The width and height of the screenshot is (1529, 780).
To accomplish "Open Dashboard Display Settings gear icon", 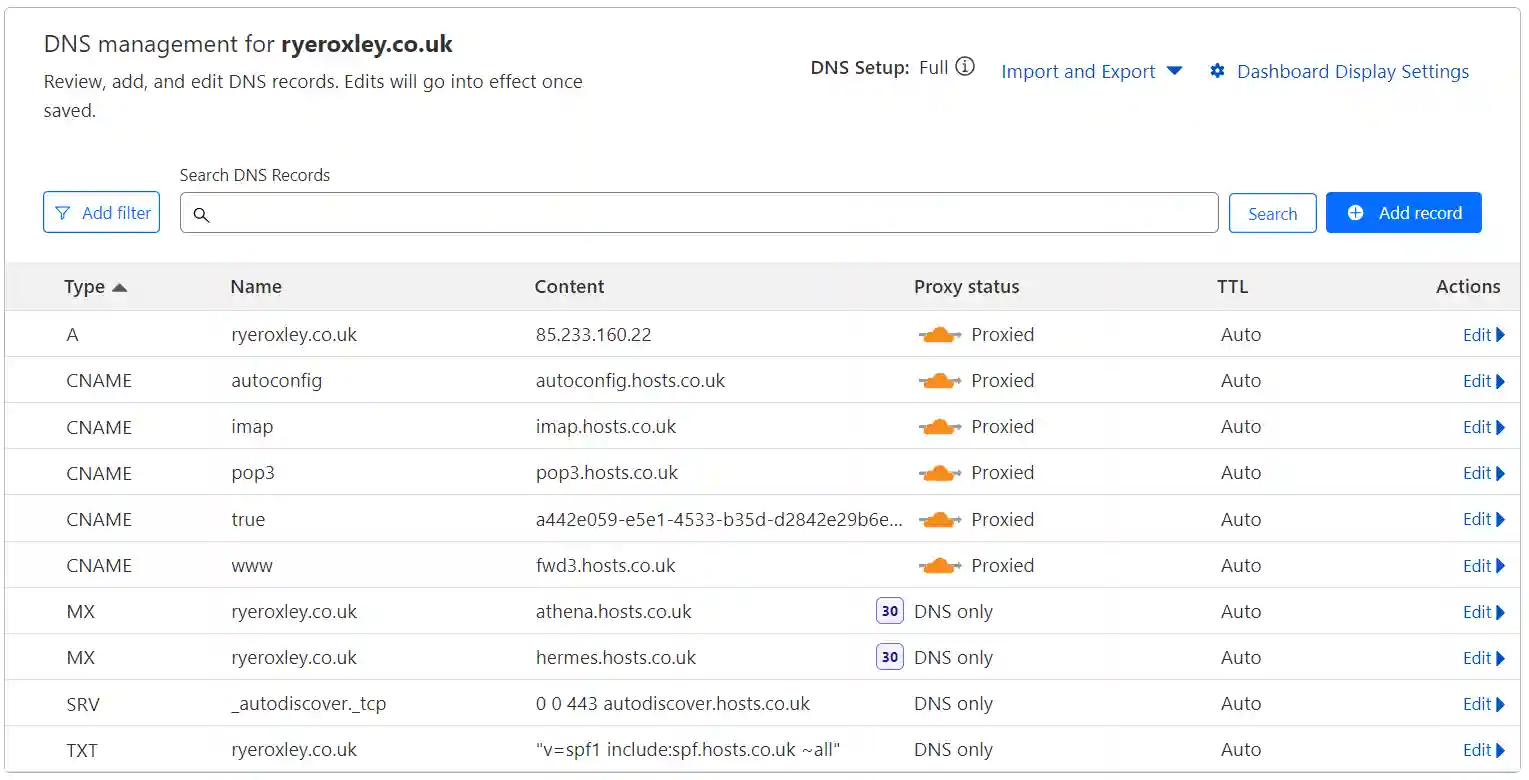I will point(1217,71).
